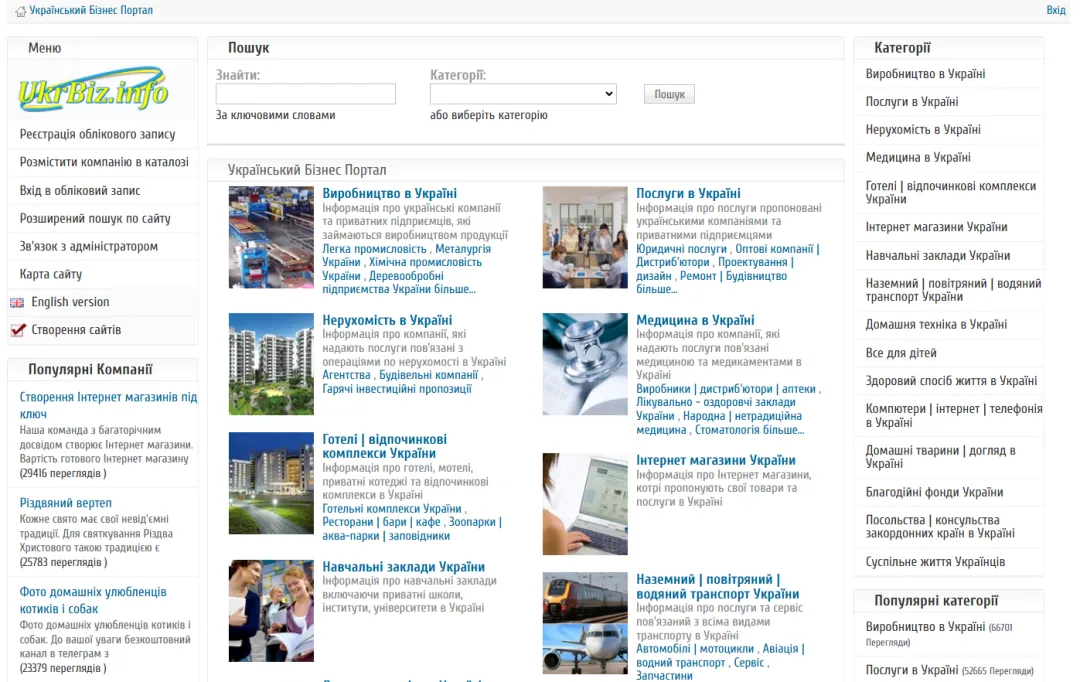Open Розширений пошук по сайту menu entry
The image size is (1080, 682).
click(95, 218)
